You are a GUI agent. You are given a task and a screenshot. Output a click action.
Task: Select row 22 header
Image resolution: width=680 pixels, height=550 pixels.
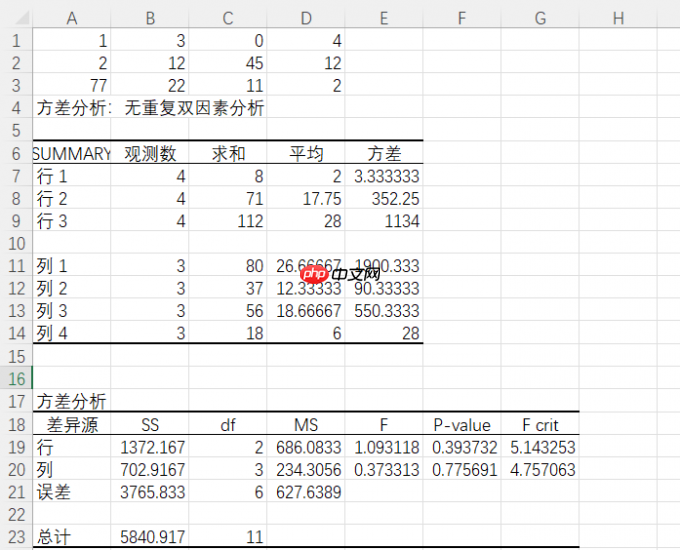16,515
